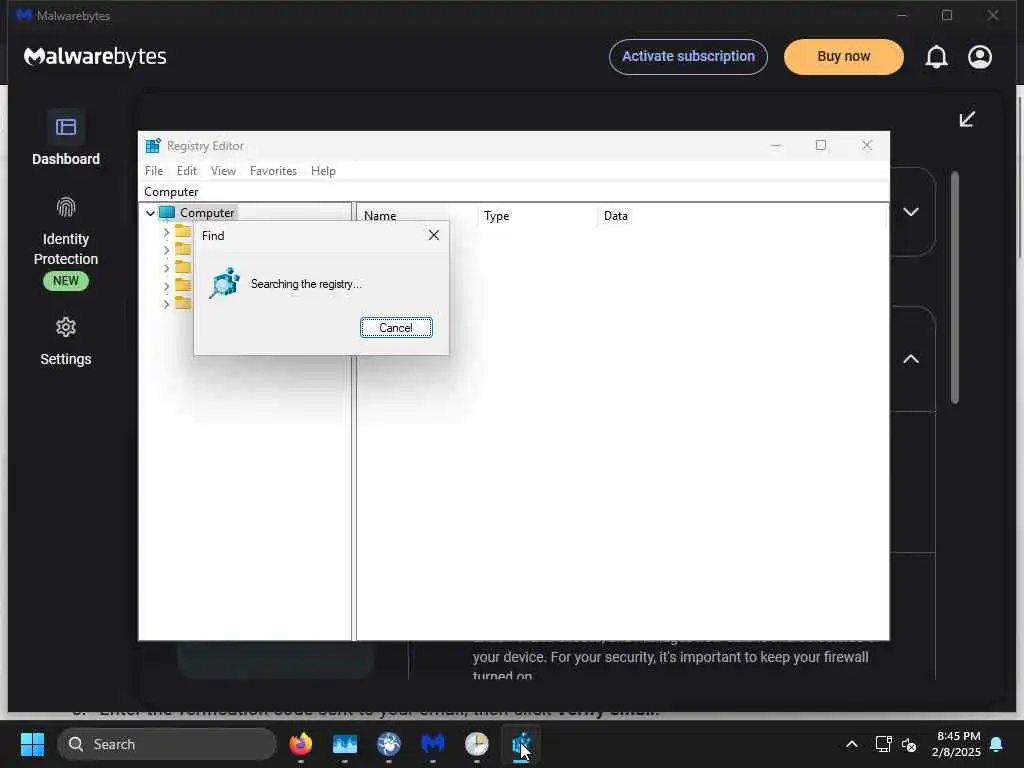Open the Windows notification bell in tray
This screenshot has height=768, width=1024.
tap(997, 744)
